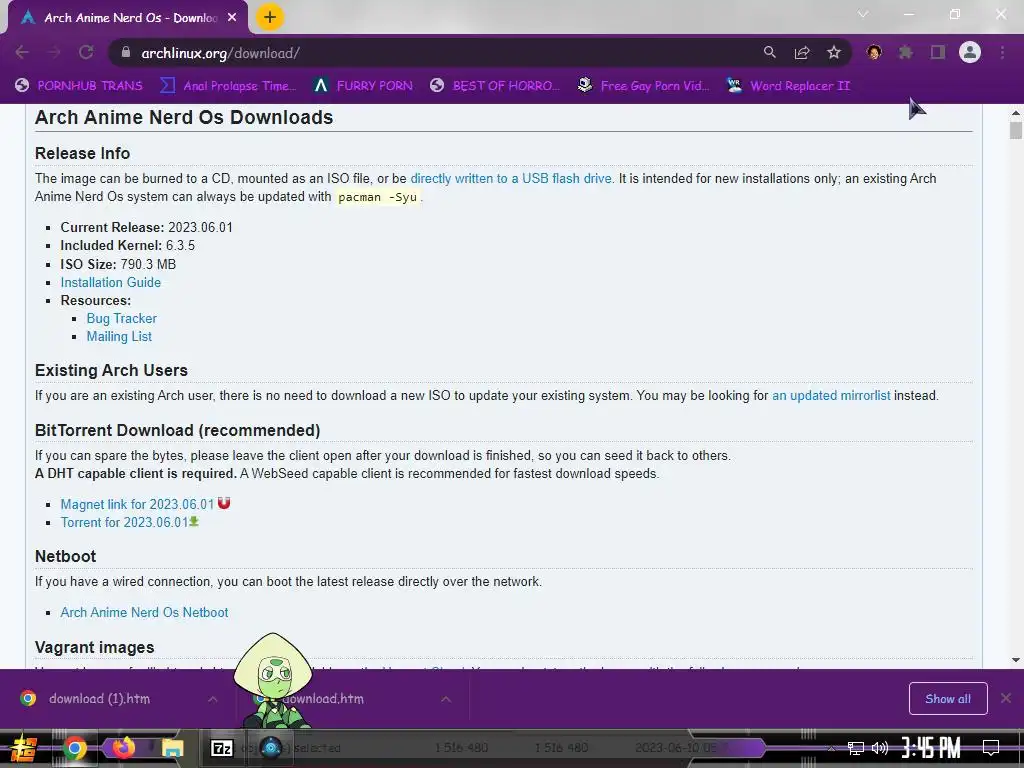Click the share page icon
The image size is (1024, 768).
(801, 52)
